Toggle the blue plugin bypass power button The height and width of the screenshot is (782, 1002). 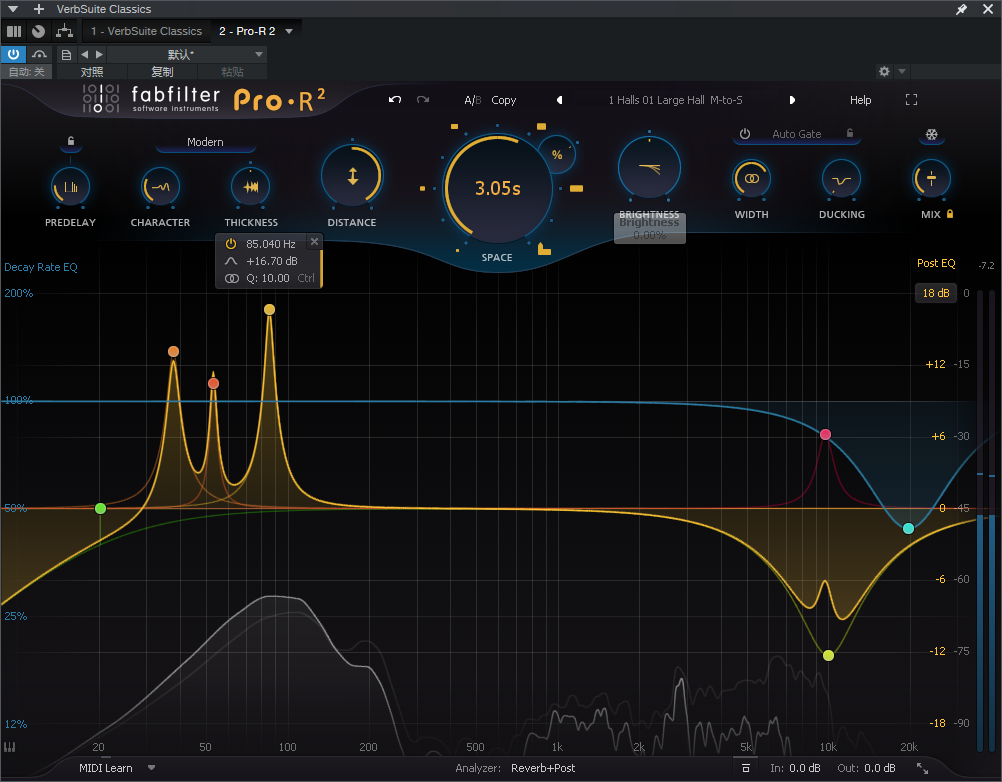(11, 54)
